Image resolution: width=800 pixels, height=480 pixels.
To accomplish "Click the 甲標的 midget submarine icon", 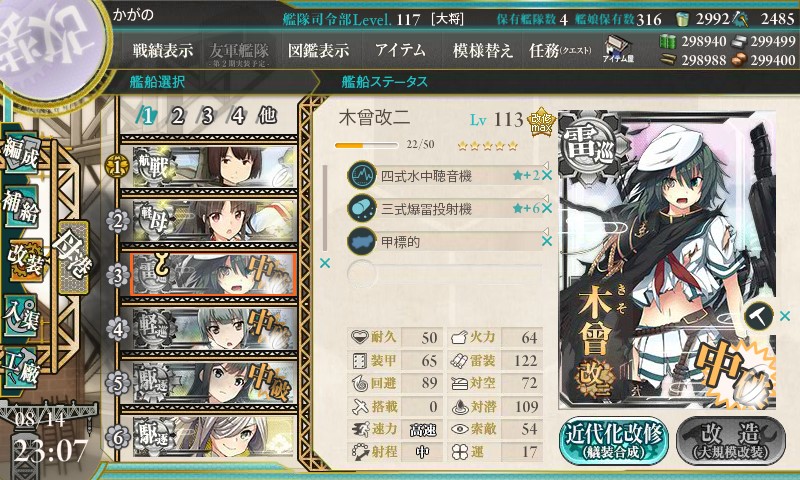I will pos(362,241).
